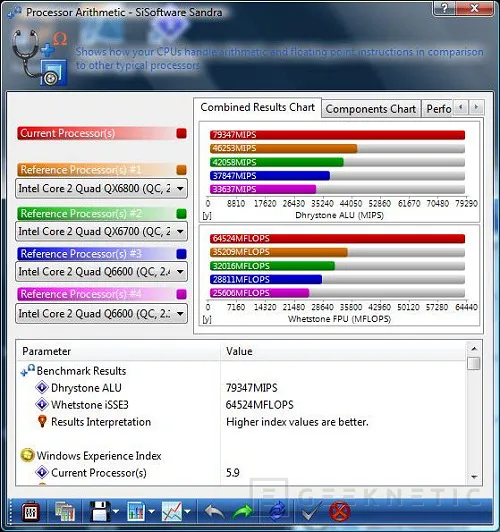Click the grey back arrow icon

point(214,511)
